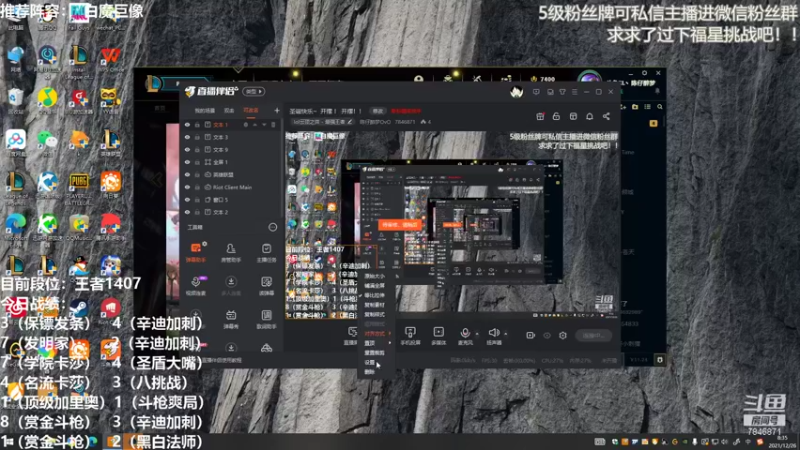This screenshot has height=450, width=800.
Task: Open the 多人连麦 tool
Action: pos(231,286)
